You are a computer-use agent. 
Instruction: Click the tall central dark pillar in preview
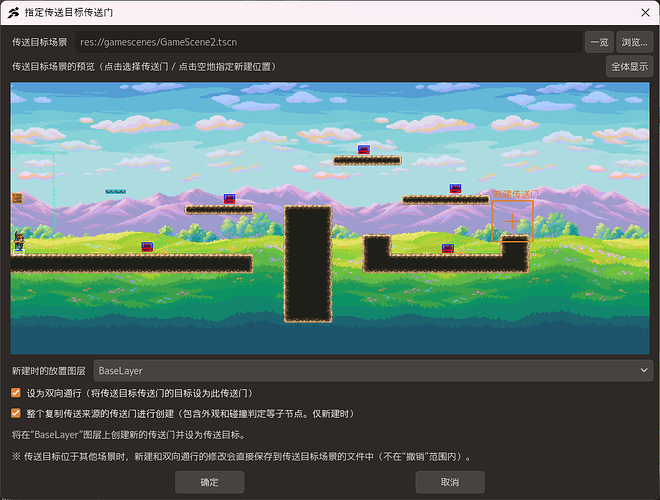pos(308,264)
